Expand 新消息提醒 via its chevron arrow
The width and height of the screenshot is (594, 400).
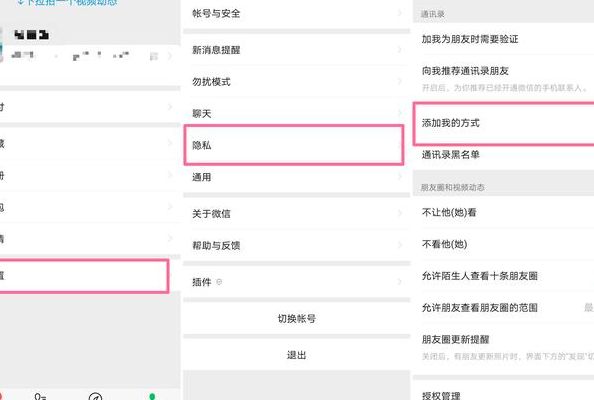tap(400, 50)
